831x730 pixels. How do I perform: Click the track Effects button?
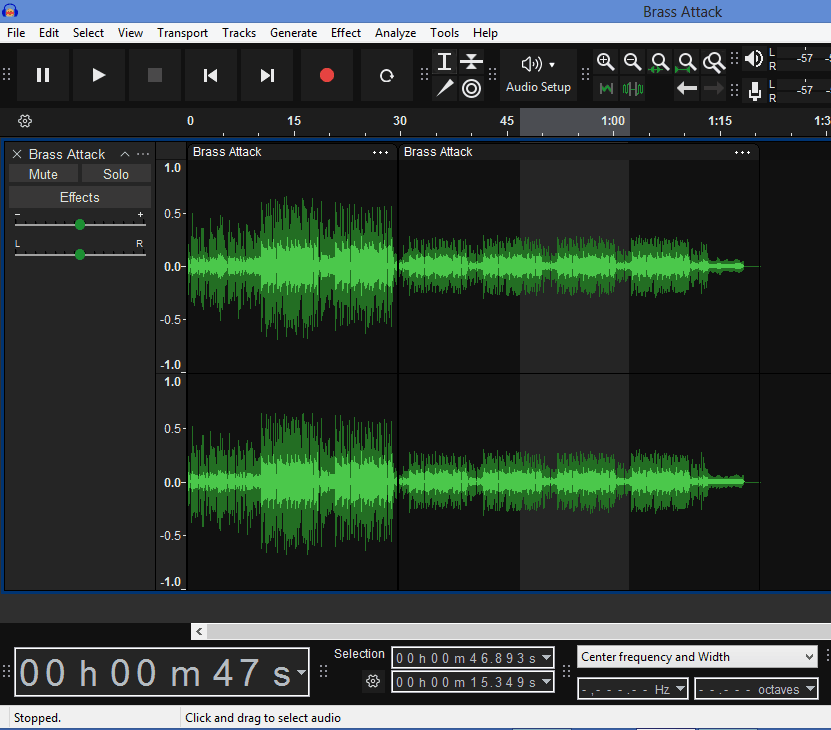(80, 197)
